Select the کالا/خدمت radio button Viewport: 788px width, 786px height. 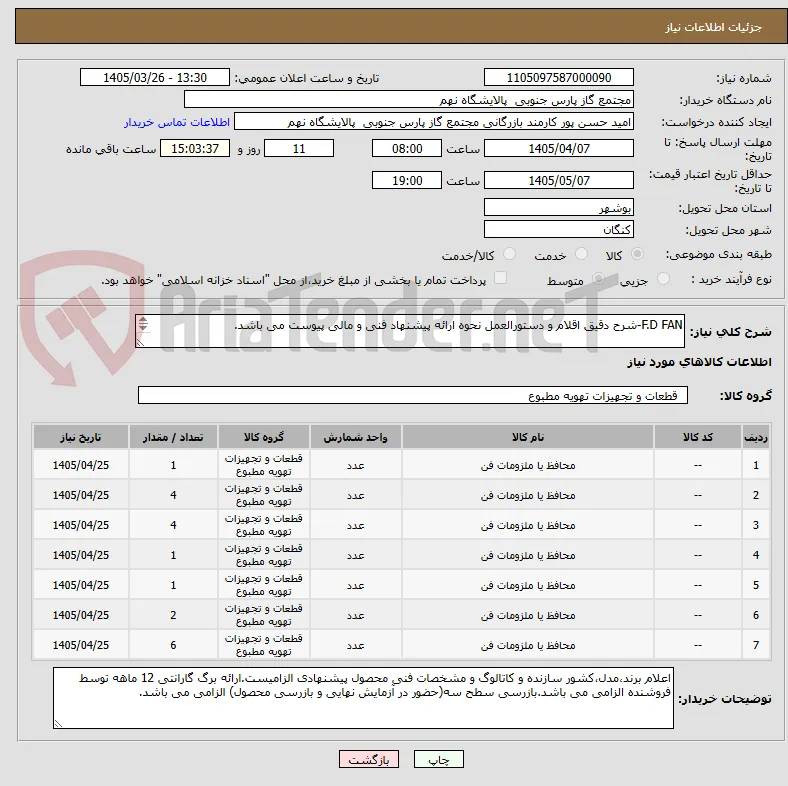pyautogui.click(x=510, y=254)
